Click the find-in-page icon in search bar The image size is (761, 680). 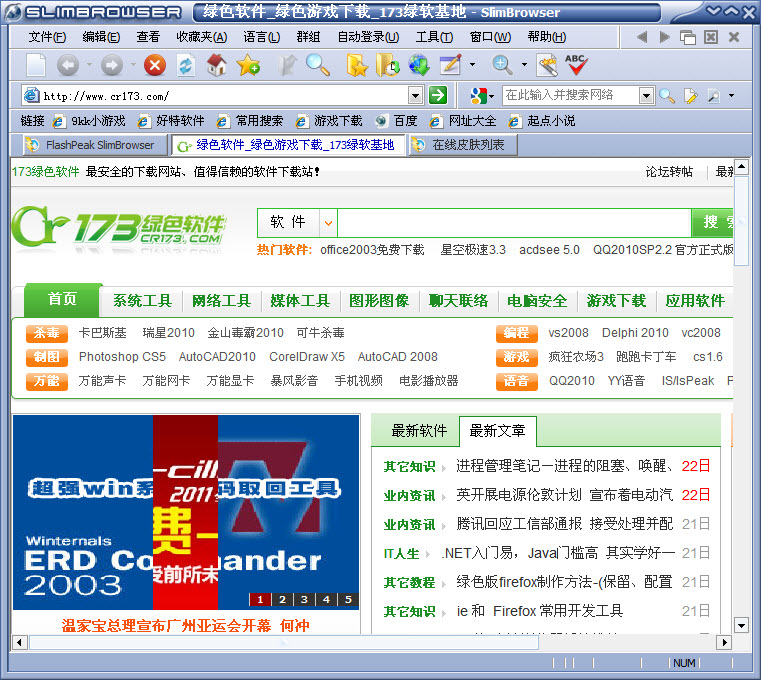[713, 96]
